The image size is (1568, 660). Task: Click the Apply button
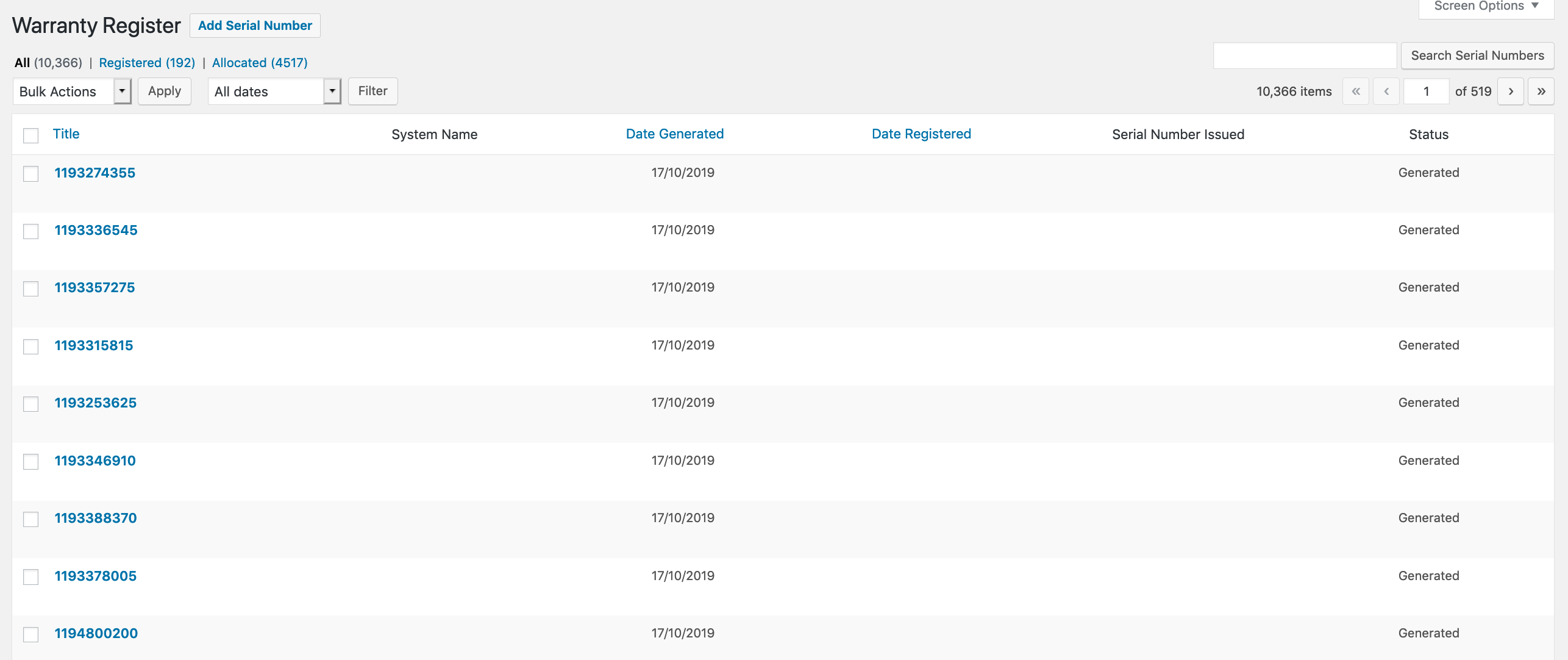(164, 91)
